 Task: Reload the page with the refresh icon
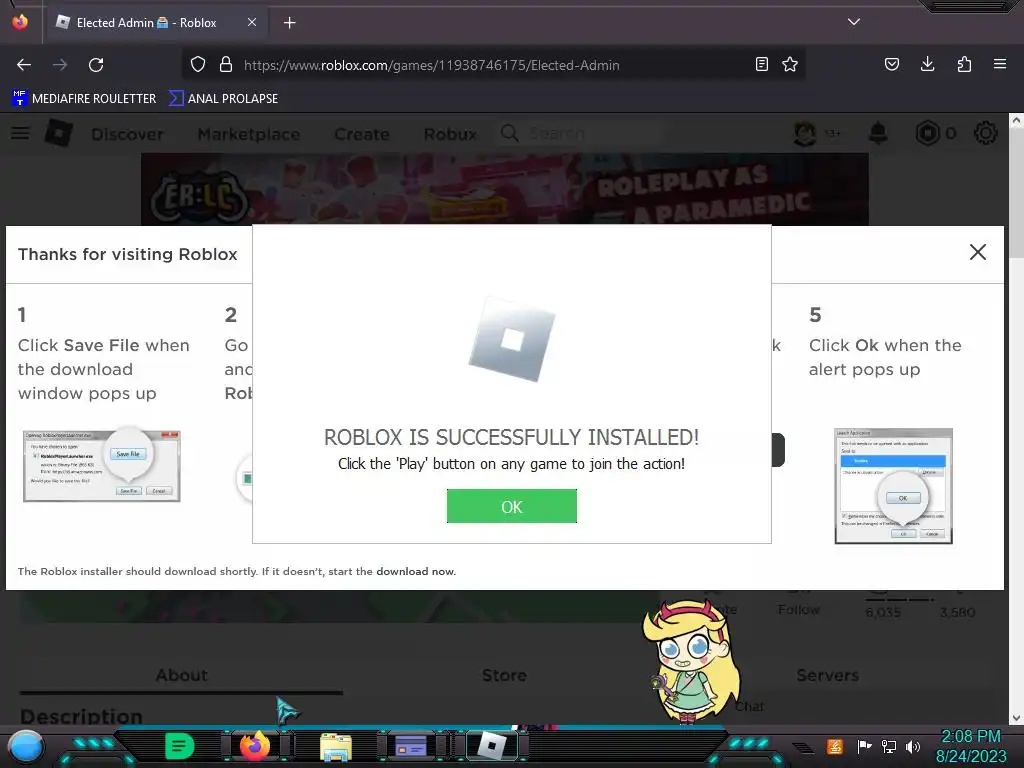[x=96, y=65]
